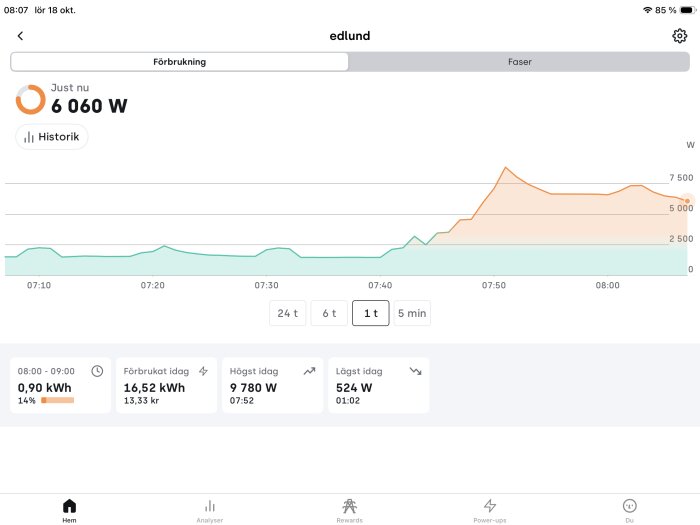Go back with the chevron arrow
Viewport: 700px width, 525px height.
click(20, 36)
